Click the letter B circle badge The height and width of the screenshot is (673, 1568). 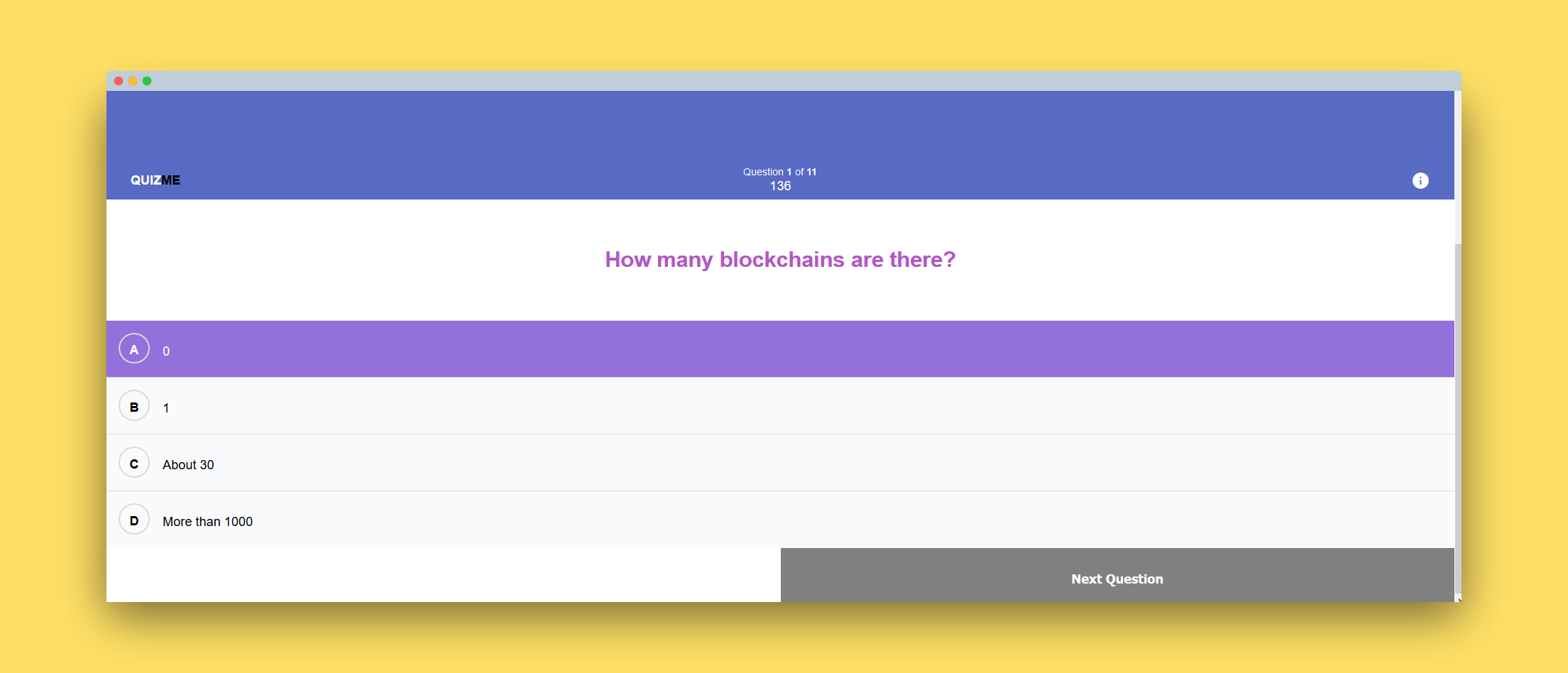pos(133,406)
